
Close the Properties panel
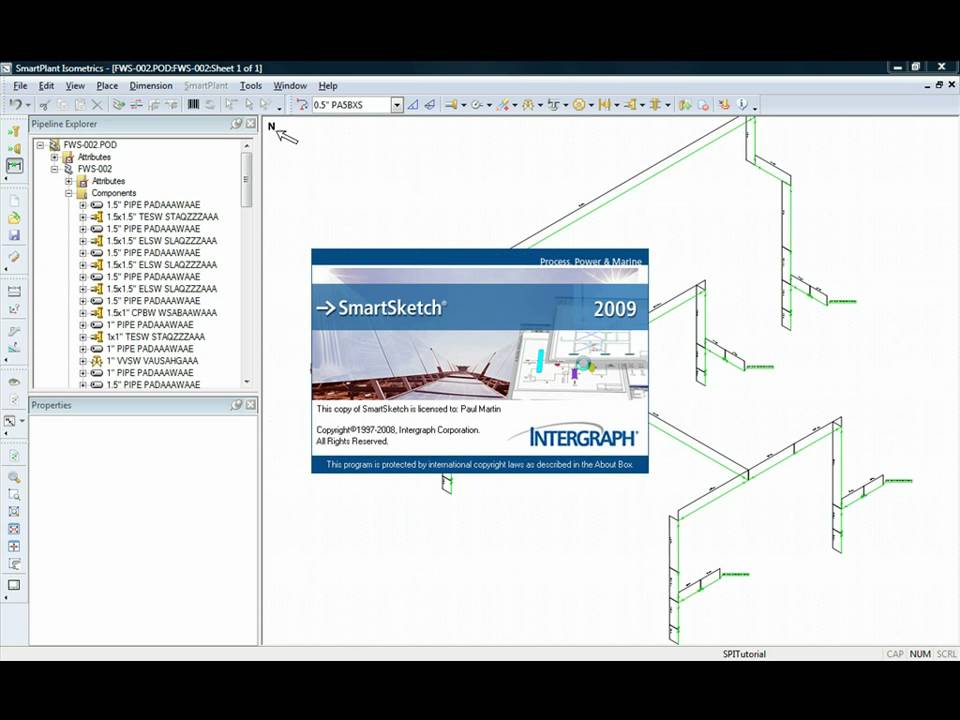[251, 405]
